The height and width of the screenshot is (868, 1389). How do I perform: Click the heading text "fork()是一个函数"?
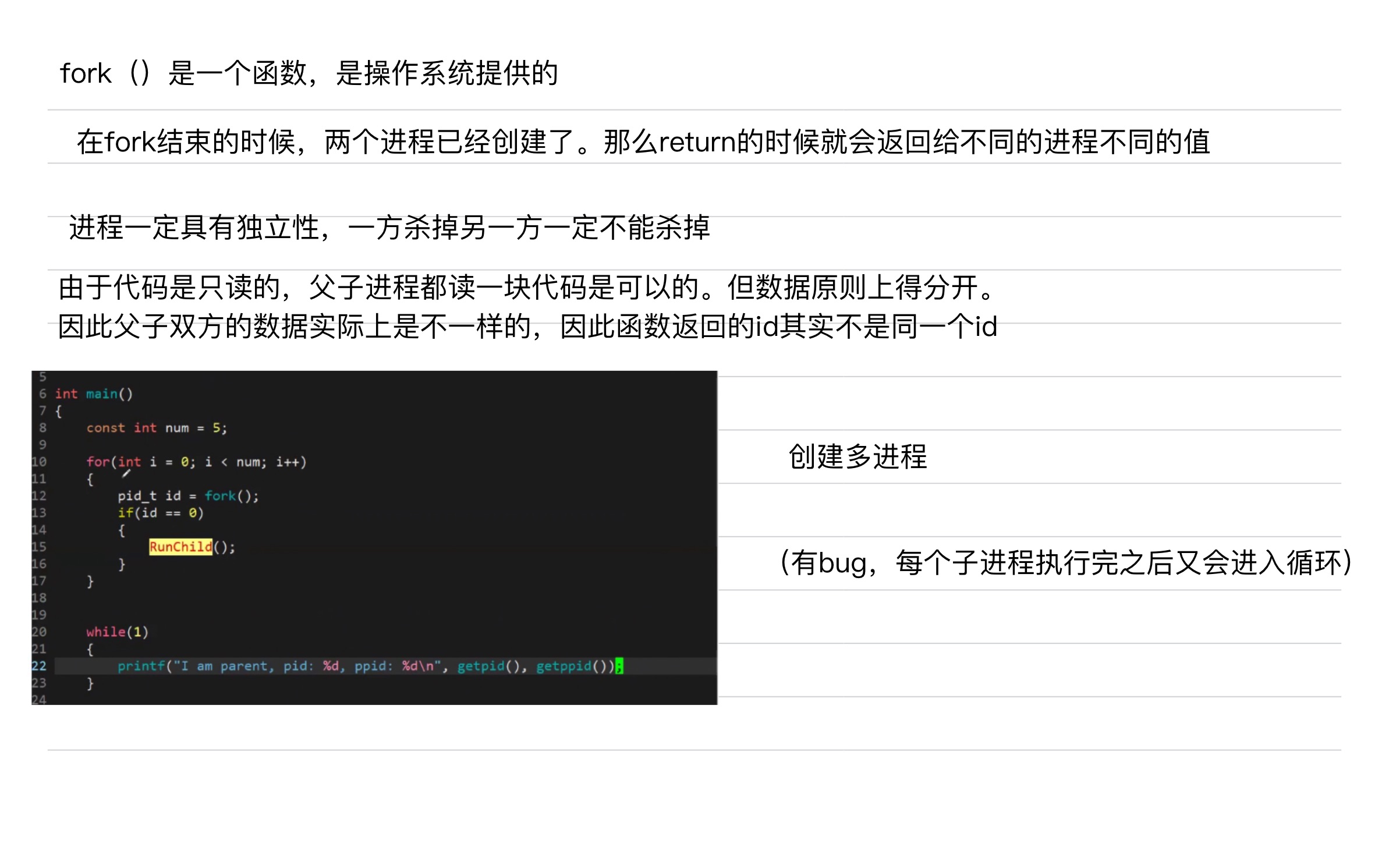309,74
